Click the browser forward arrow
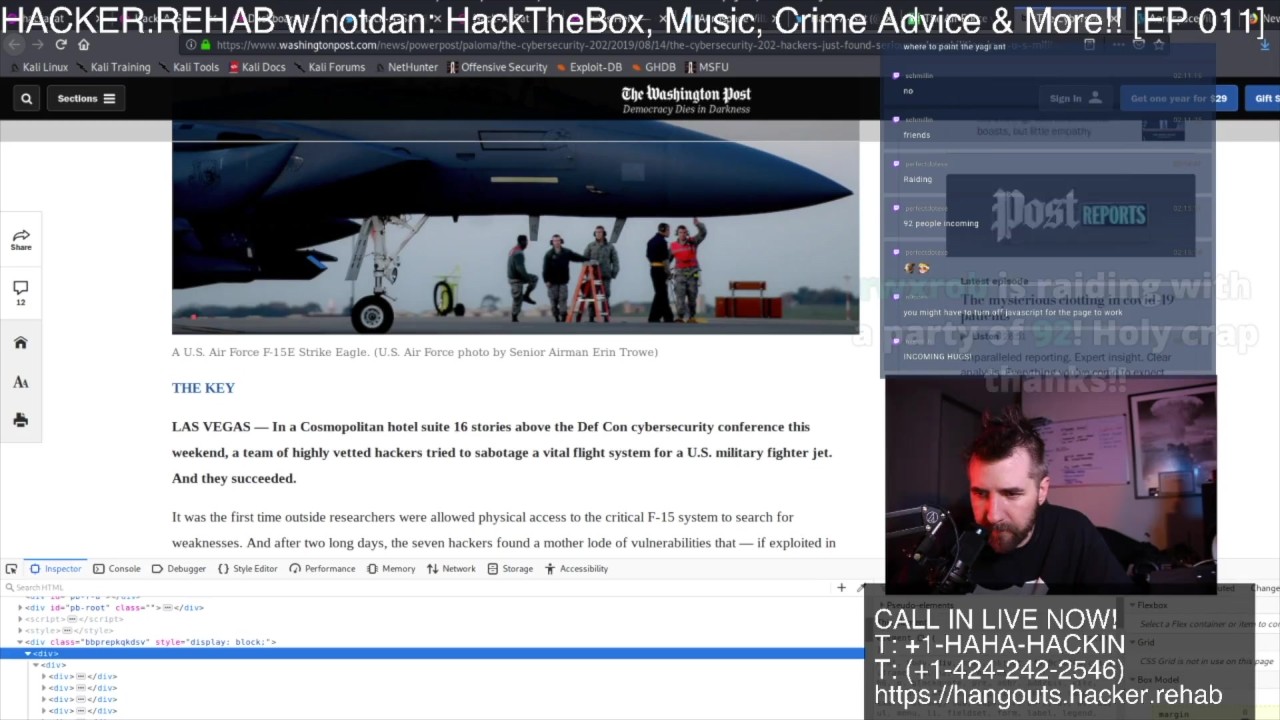 click(x=38, y=45)
